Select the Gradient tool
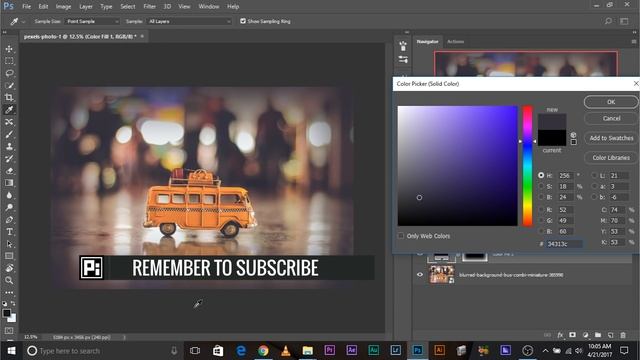Viewport: 640px width, 360px height. (9, 183)
